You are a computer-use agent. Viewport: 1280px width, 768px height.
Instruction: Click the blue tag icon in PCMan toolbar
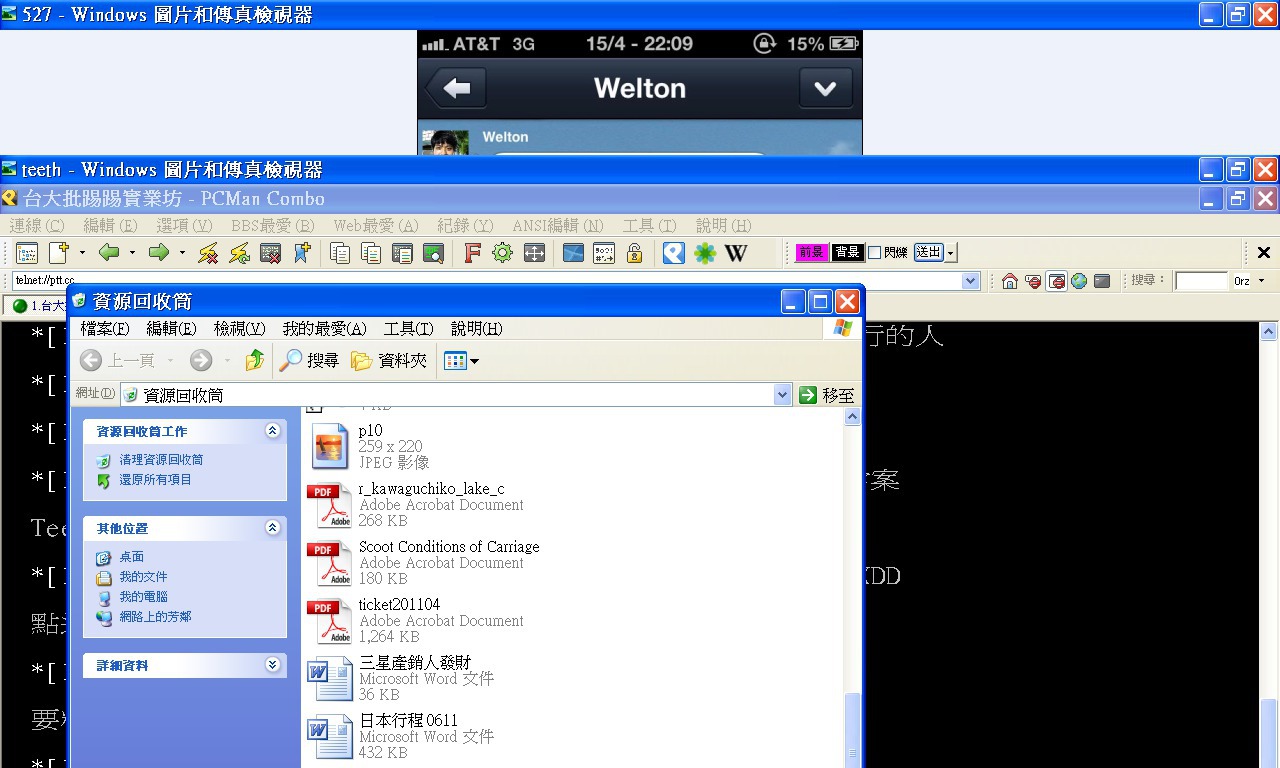pyautogui.click(x=674, y=253)
